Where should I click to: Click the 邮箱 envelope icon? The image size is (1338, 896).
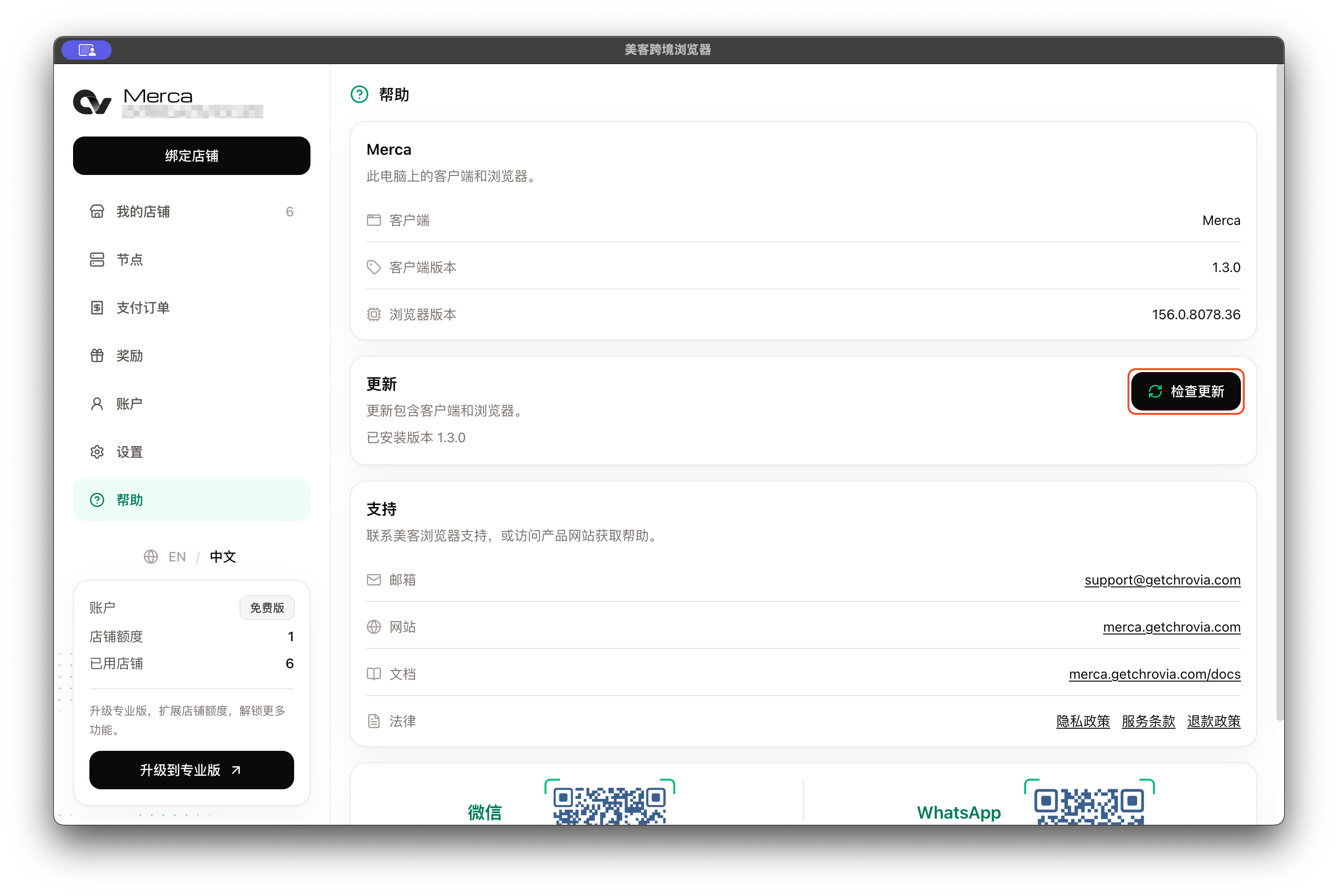pos(373,580)
